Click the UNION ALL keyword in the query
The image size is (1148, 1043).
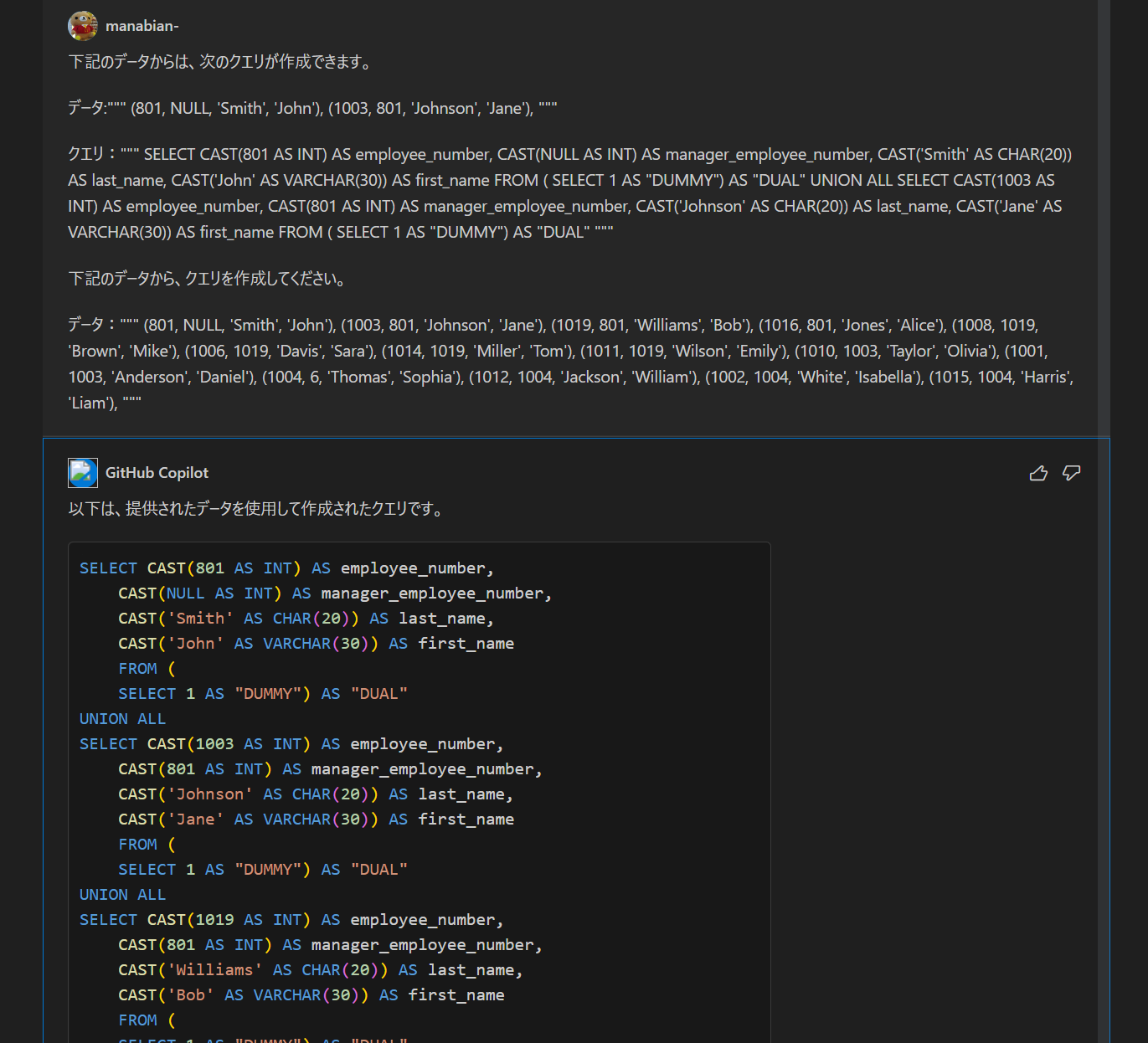tap(122, 718)
